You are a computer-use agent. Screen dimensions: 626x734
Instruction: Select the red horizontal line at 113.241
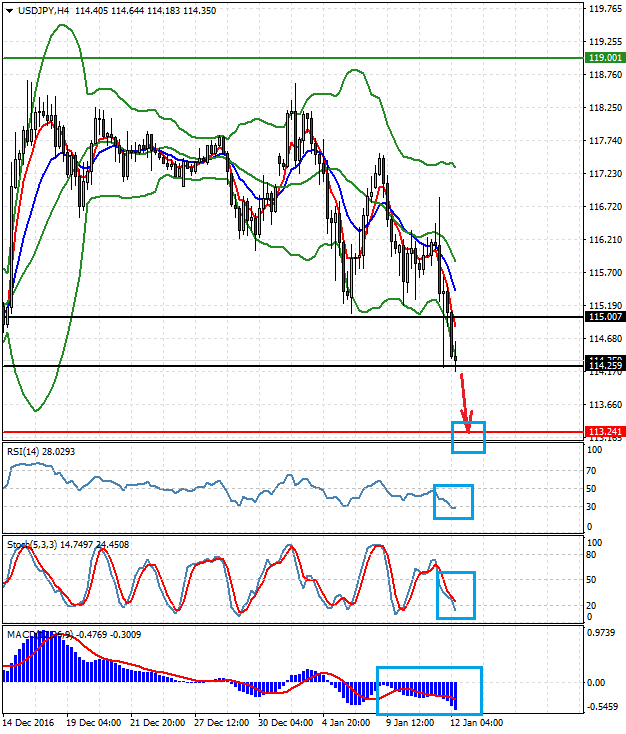[x=294, y=432]
